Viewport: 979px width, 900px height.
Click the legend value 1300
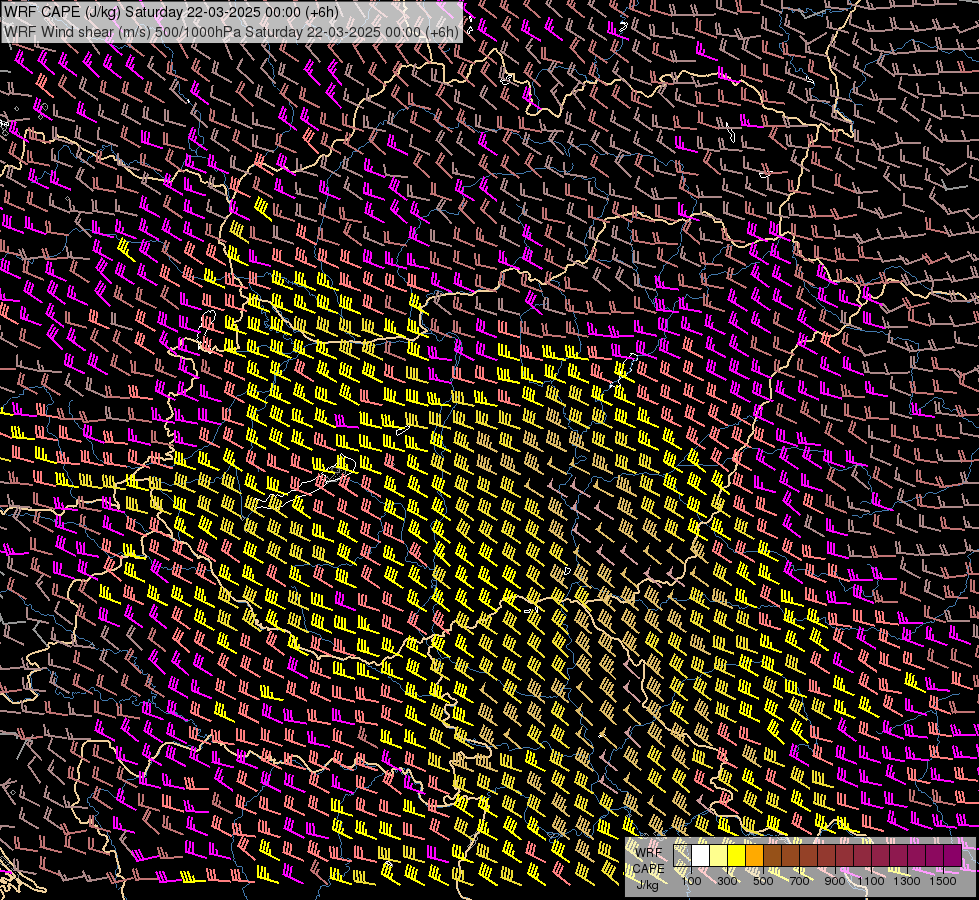click(907, 881)
